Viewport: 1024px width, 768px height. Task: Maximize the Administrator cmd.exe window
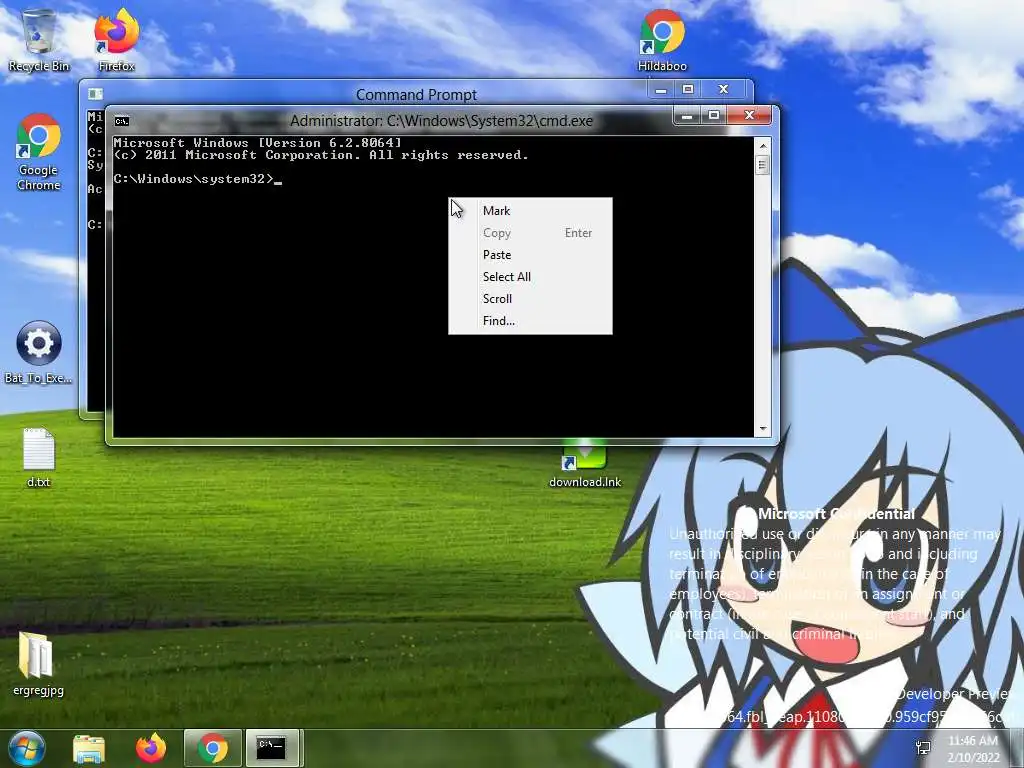714,116
